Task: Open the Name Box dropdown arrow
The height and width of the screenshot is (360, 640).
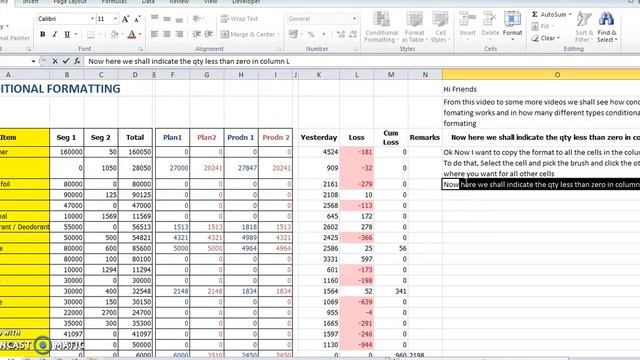Action: 33,61
